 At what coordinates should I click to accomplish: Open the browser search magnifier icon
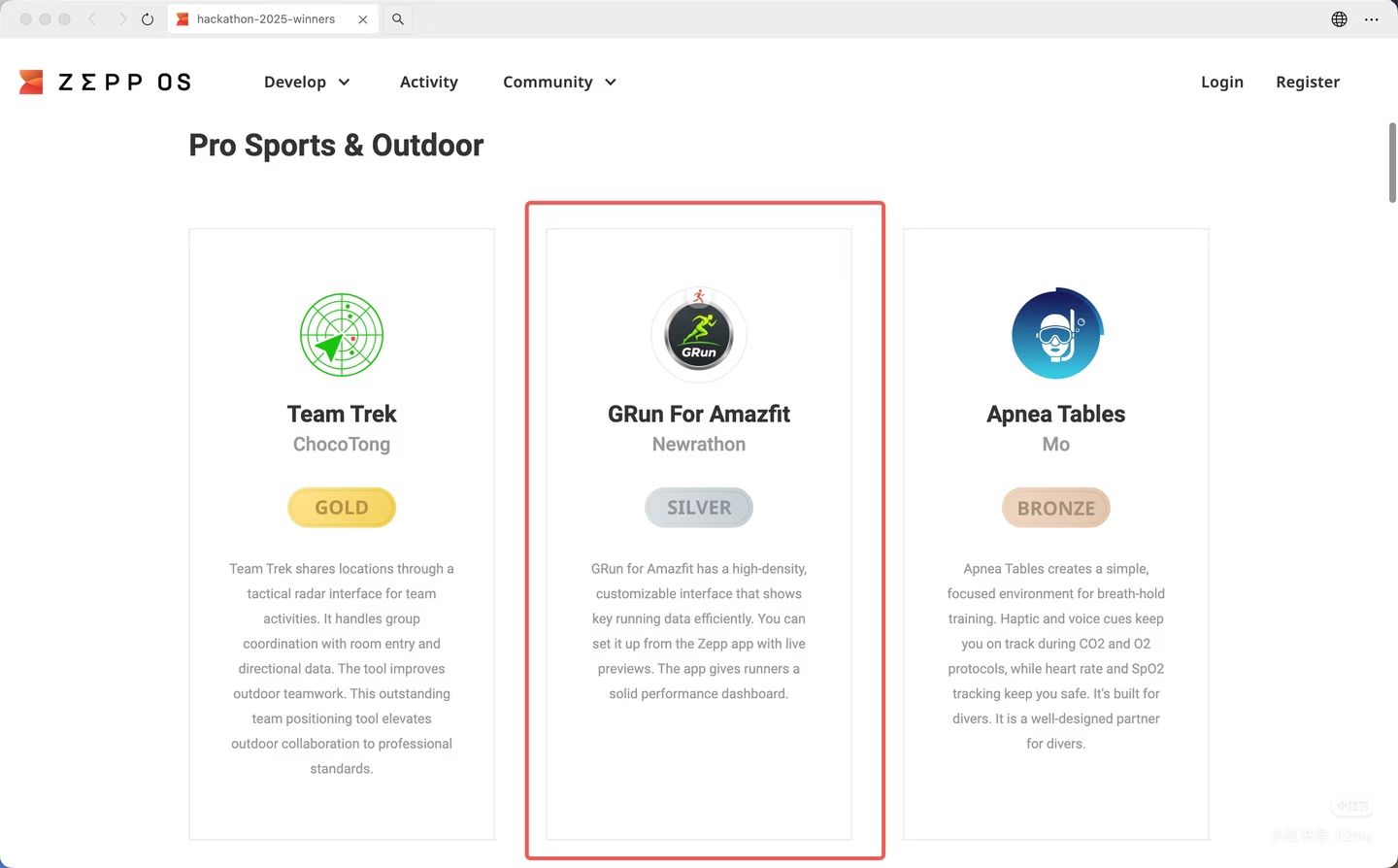(x=398, y=19)
